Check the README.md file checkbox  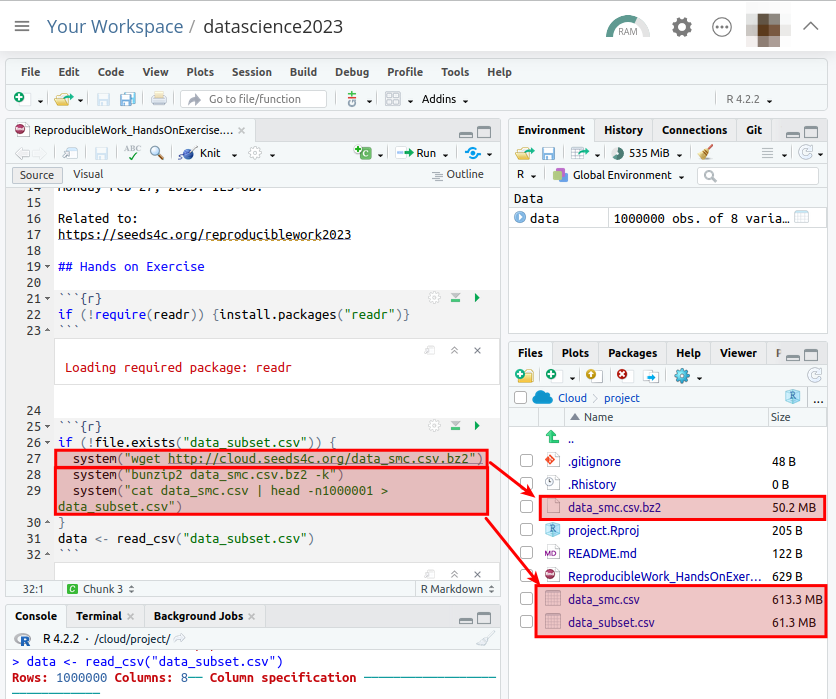tap(526, 552)
